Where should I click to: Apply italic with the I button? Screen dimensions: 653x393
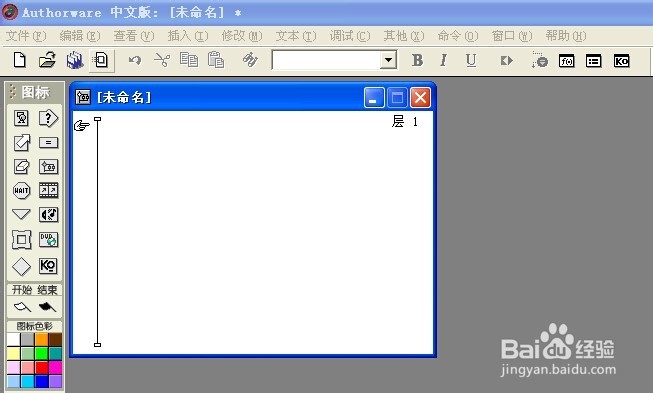click(x=444, y=61)
